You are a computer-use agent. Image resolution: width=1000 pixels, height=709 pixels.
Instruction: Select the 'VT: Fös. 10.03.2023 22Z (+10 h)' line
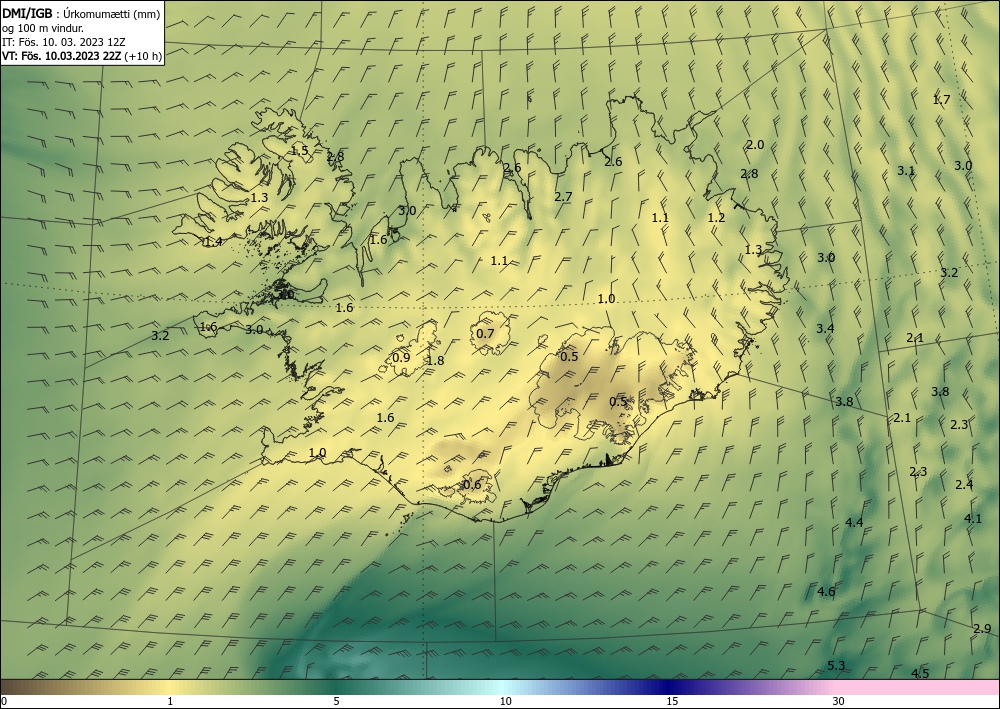tap(82, 55)
